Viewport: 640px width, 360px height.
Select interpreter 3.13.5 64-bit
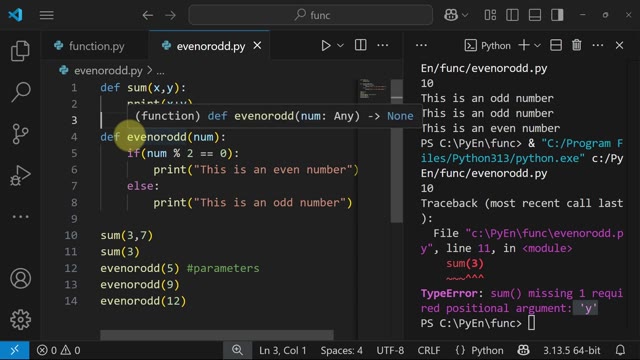(571, 350)
